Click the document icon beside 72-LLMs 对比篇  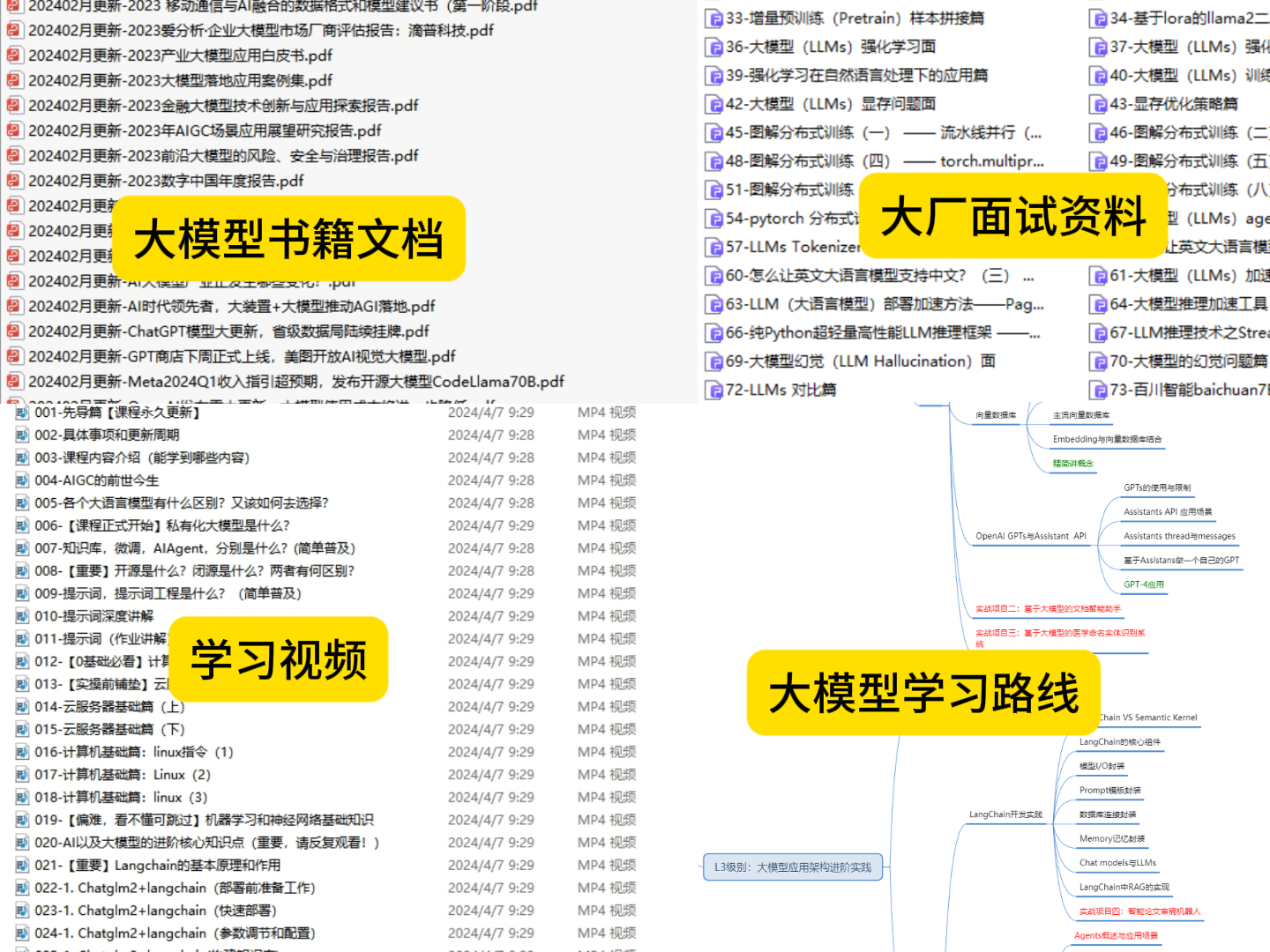(x=713, y=389)
